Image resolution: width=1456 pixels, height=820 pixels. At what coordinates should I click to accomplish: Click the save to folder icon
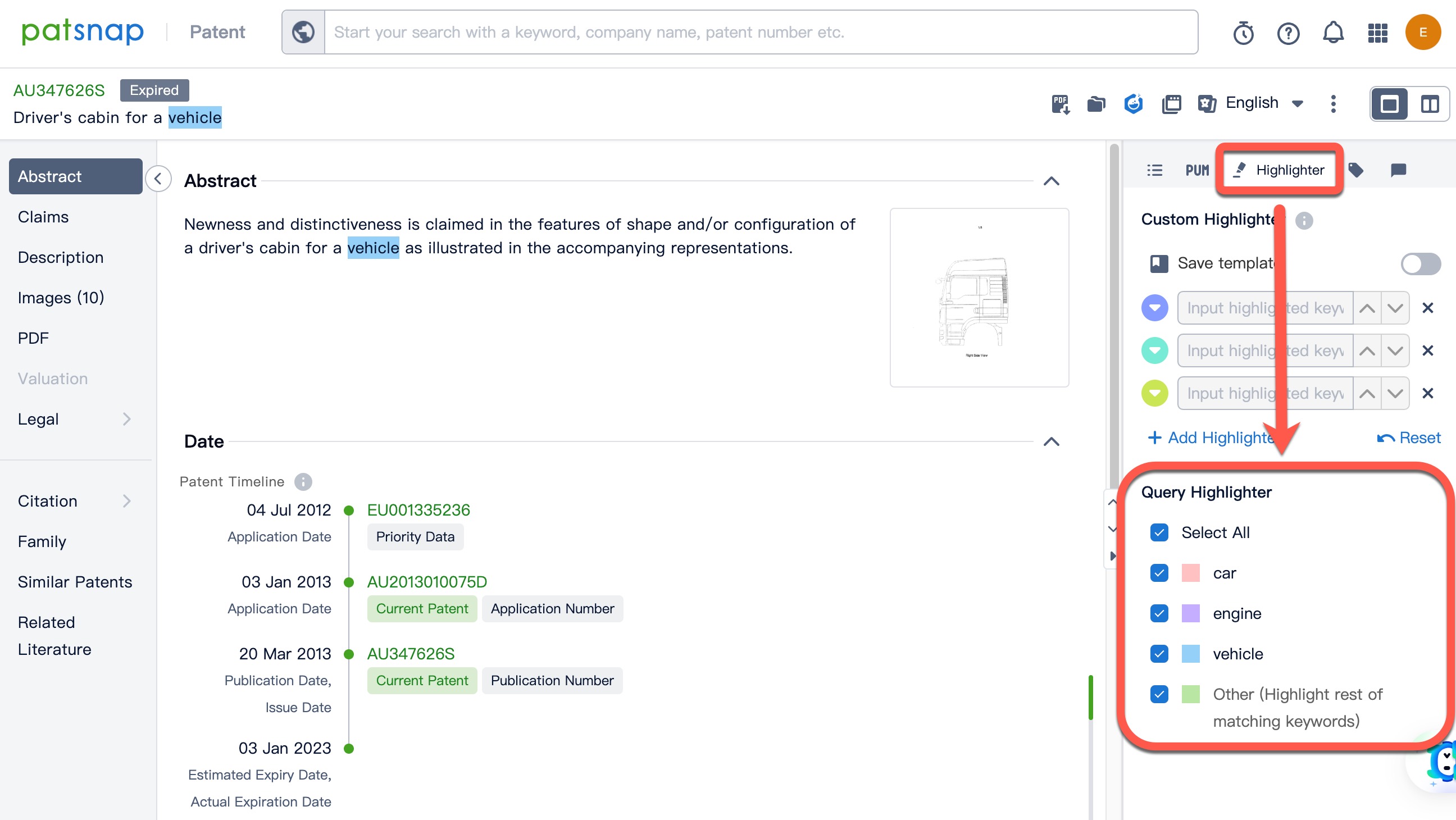point(1096,104)
